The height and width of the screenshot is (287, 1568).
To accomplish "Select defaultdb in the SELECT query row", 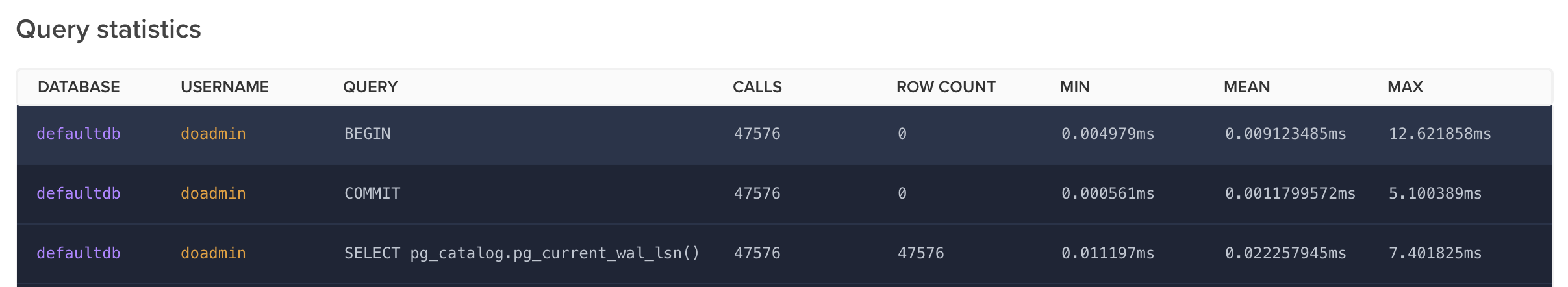I will click(x=79, y=253).
